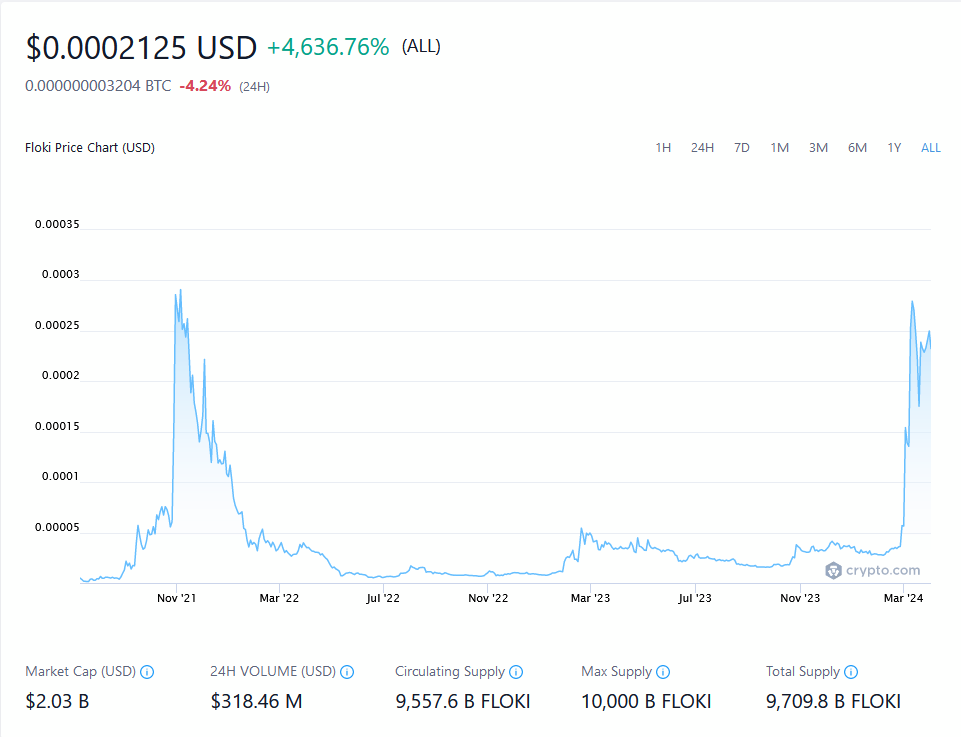Click the Mar '24 price peak on chart
The height and width of the screenshot is (737, 961).
point(912,302)
